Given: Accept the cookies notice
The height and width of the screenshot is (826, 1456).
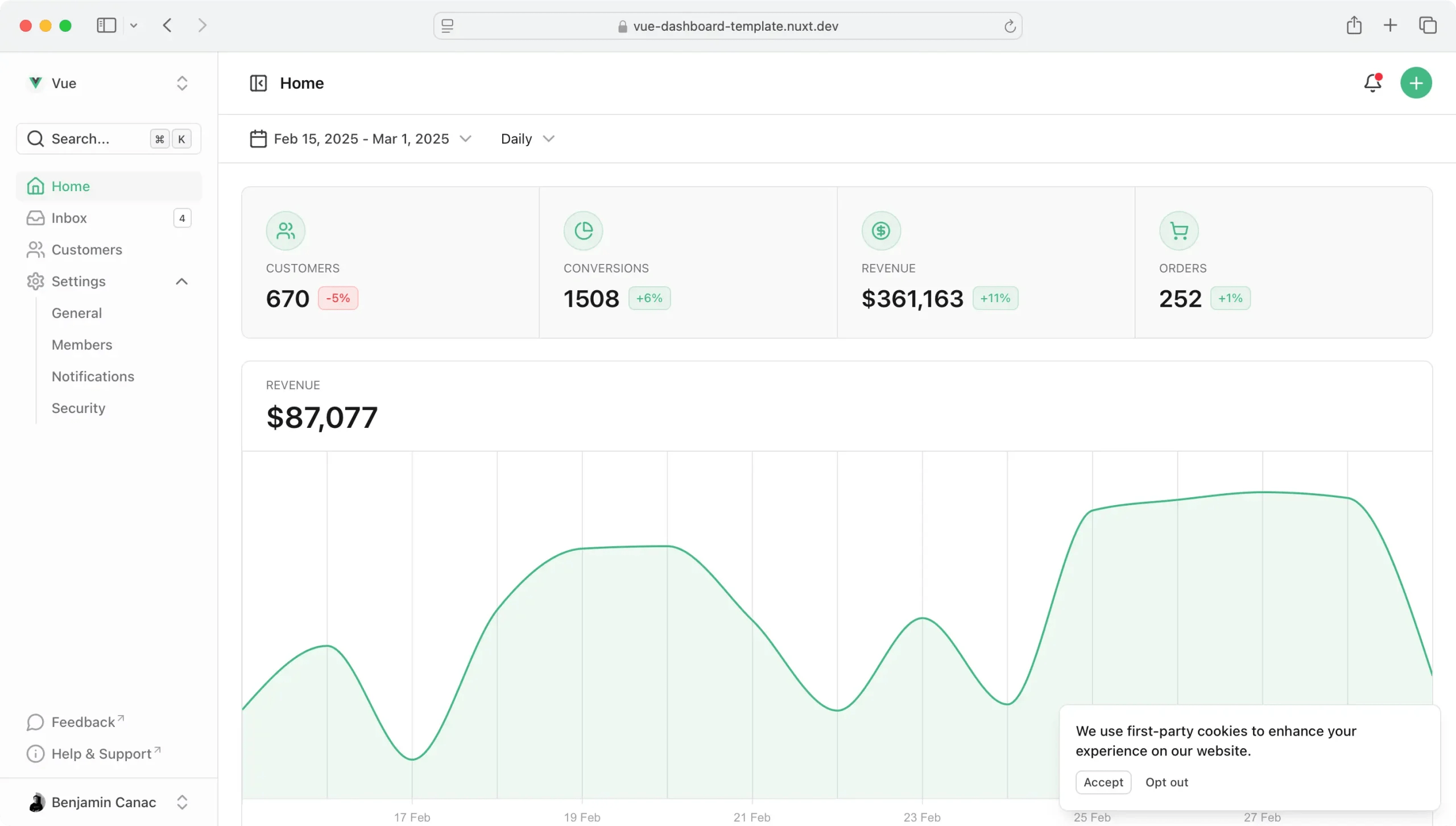Looking at the screenshot, I should [x=1103, y=782].
